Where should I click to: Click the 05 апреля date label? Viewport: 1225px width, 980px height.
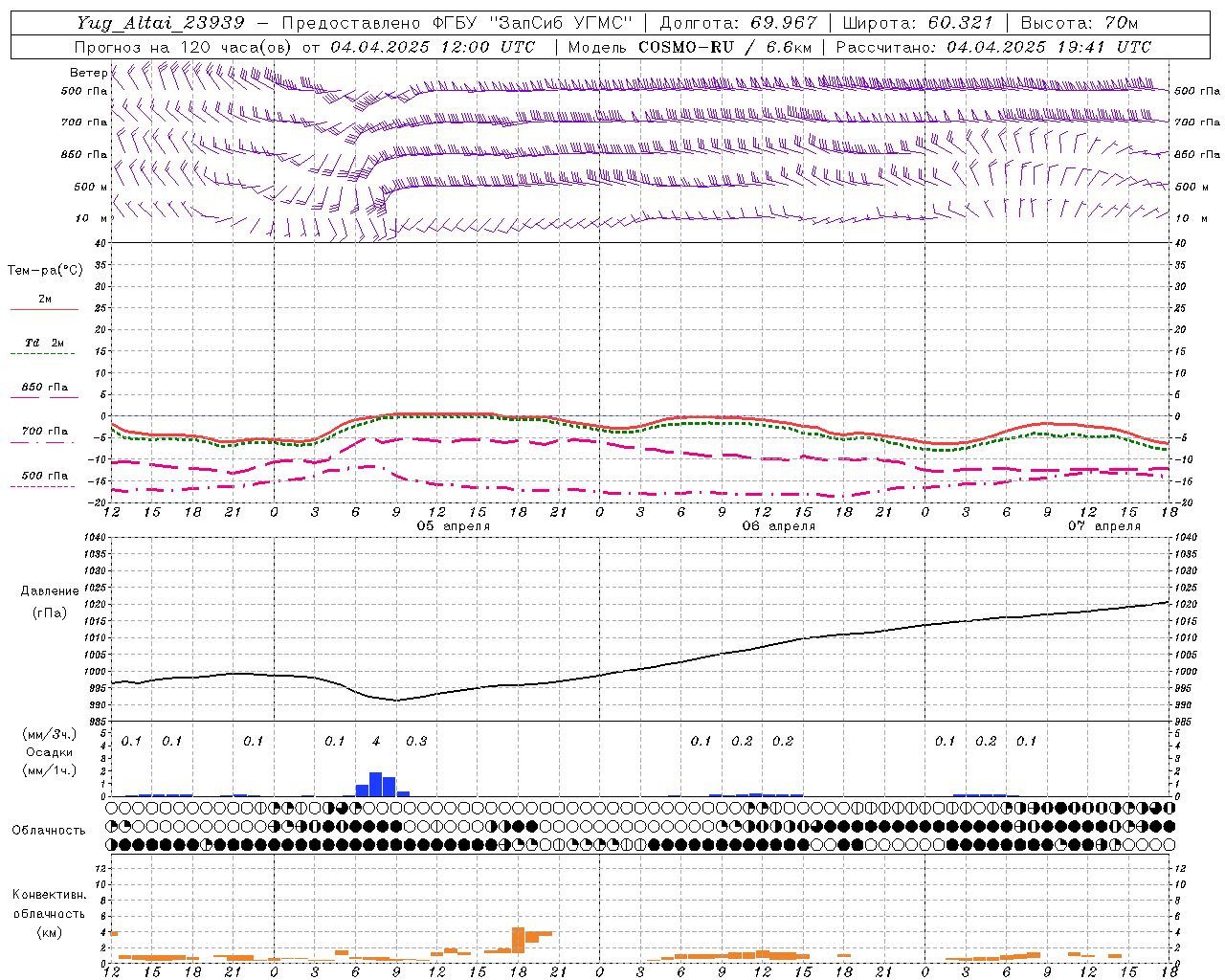(x=454, y=526)
